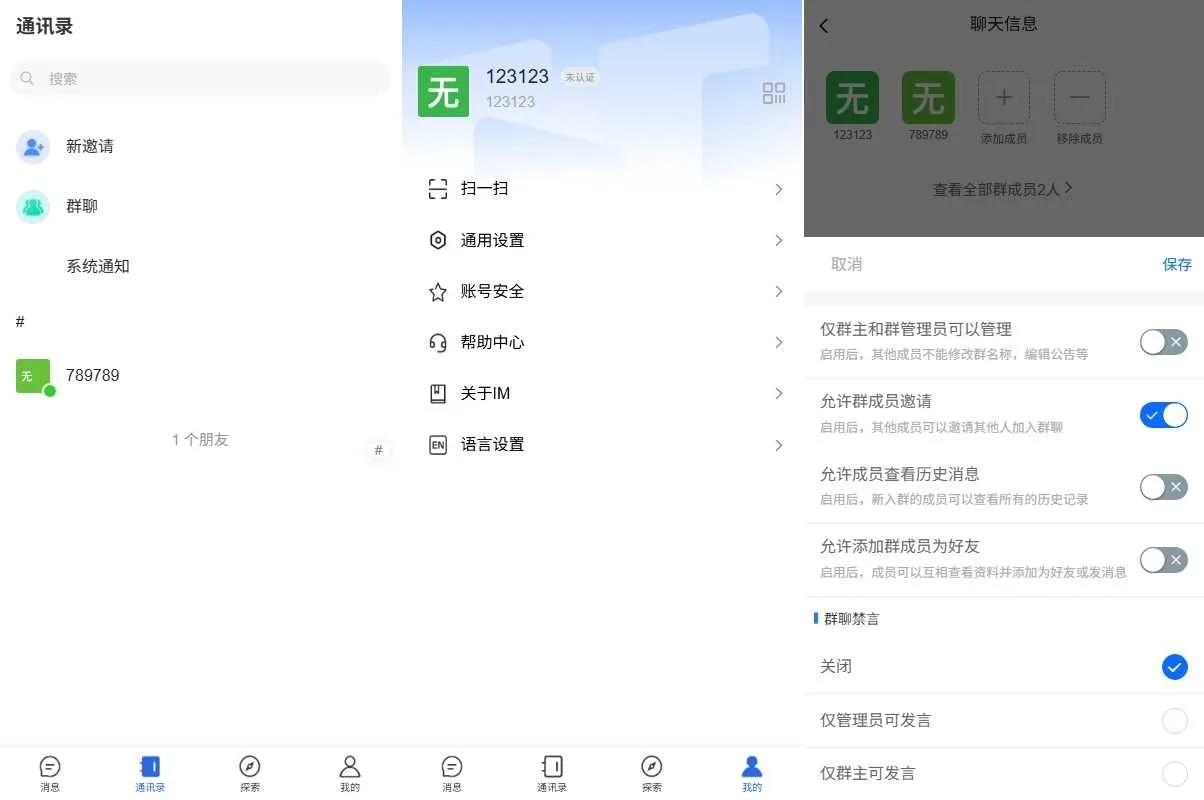This screenshot has height=800, width=1204.
Task: Disable allow group members to invite
Action: point(1163,415)
